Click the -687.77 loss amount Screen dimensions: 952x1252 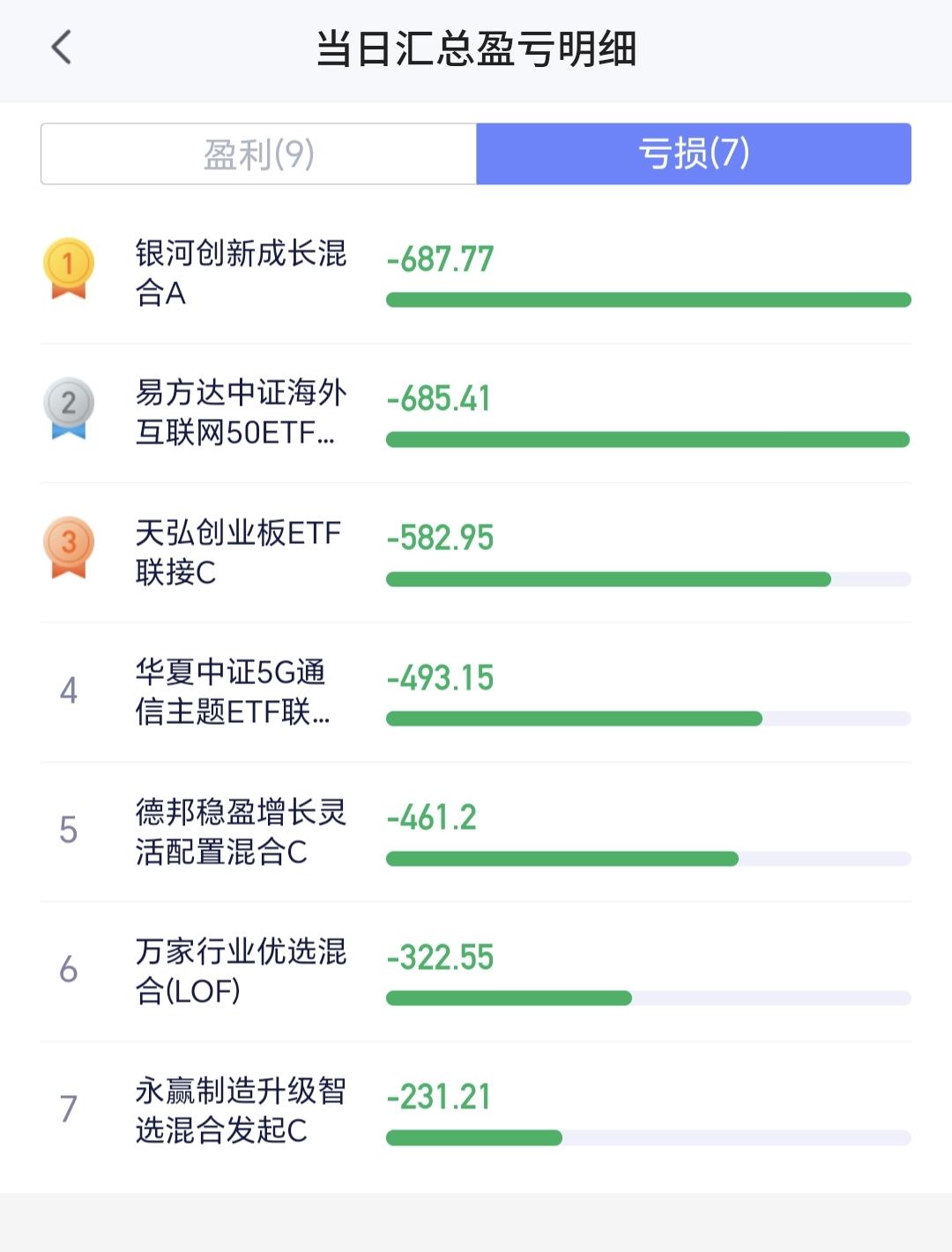point(440,259)
